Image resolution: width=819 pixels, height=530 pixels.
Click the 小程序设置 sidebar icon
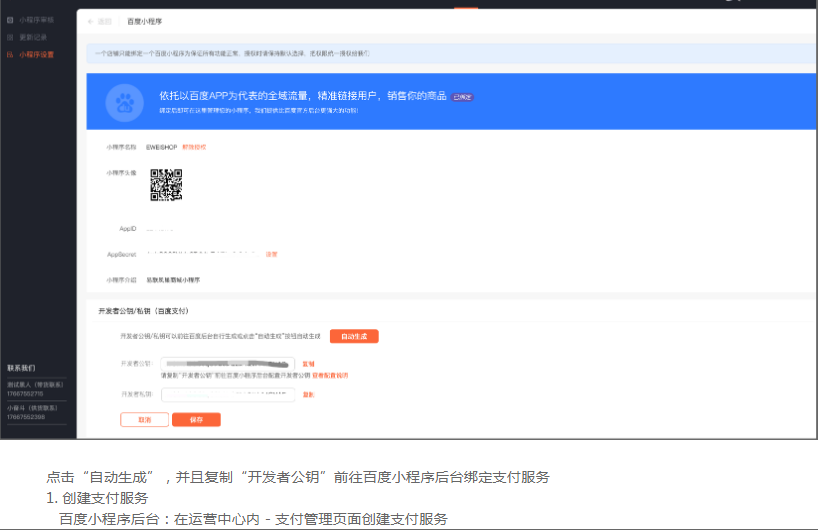pyautogui.click(x=10, y=54)
